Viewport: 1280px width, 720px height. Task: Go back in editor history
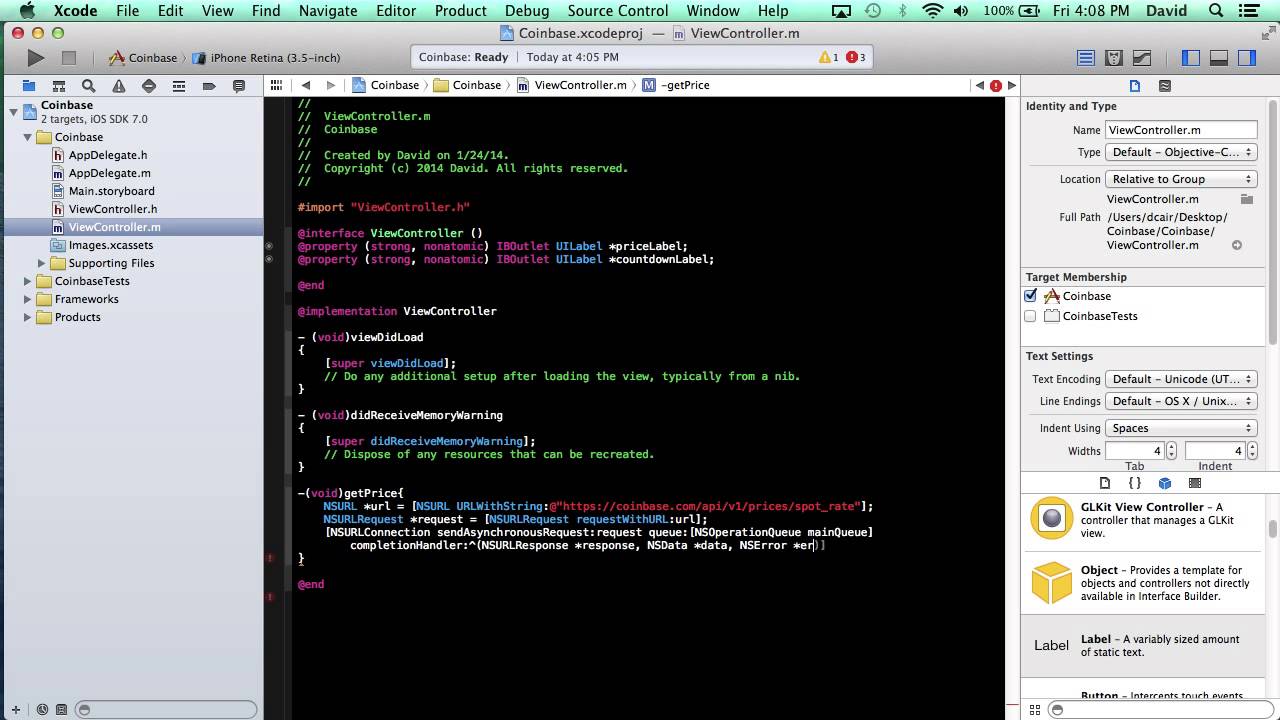pos(306,85)
